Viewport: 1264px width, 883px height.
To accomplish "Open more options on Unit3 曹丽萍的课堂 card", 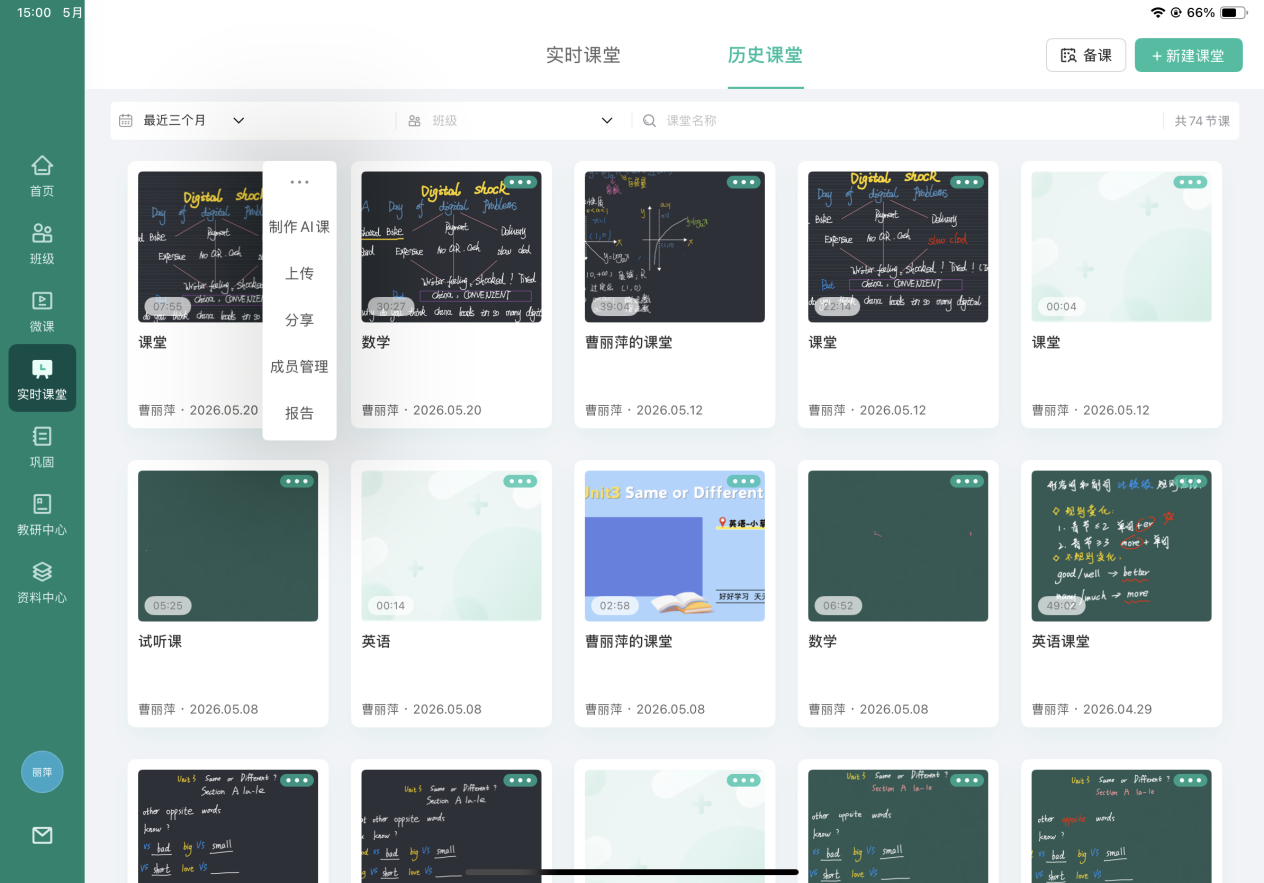I will (743, 481).
